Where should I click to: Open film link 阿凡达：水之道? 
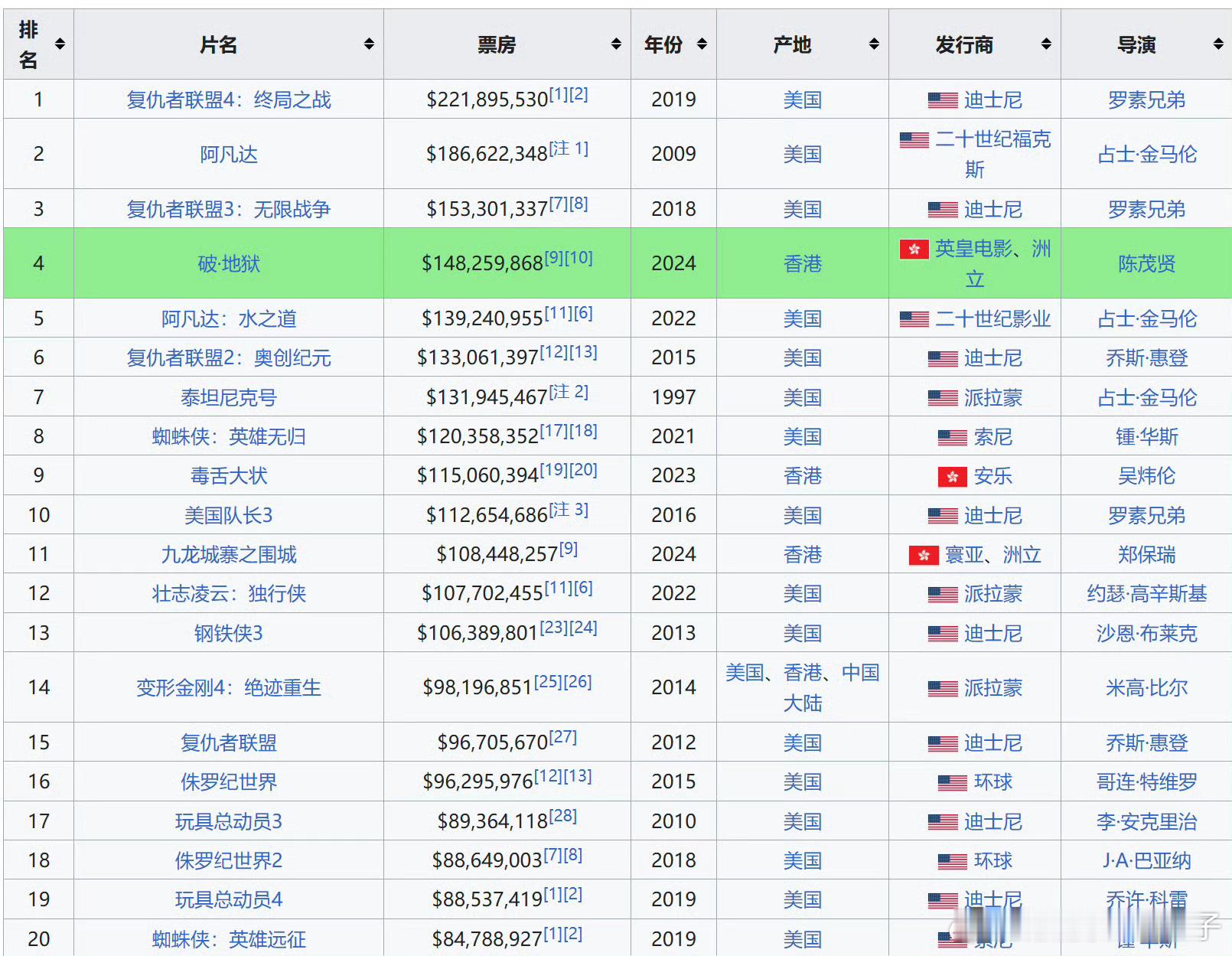[229, 318]
